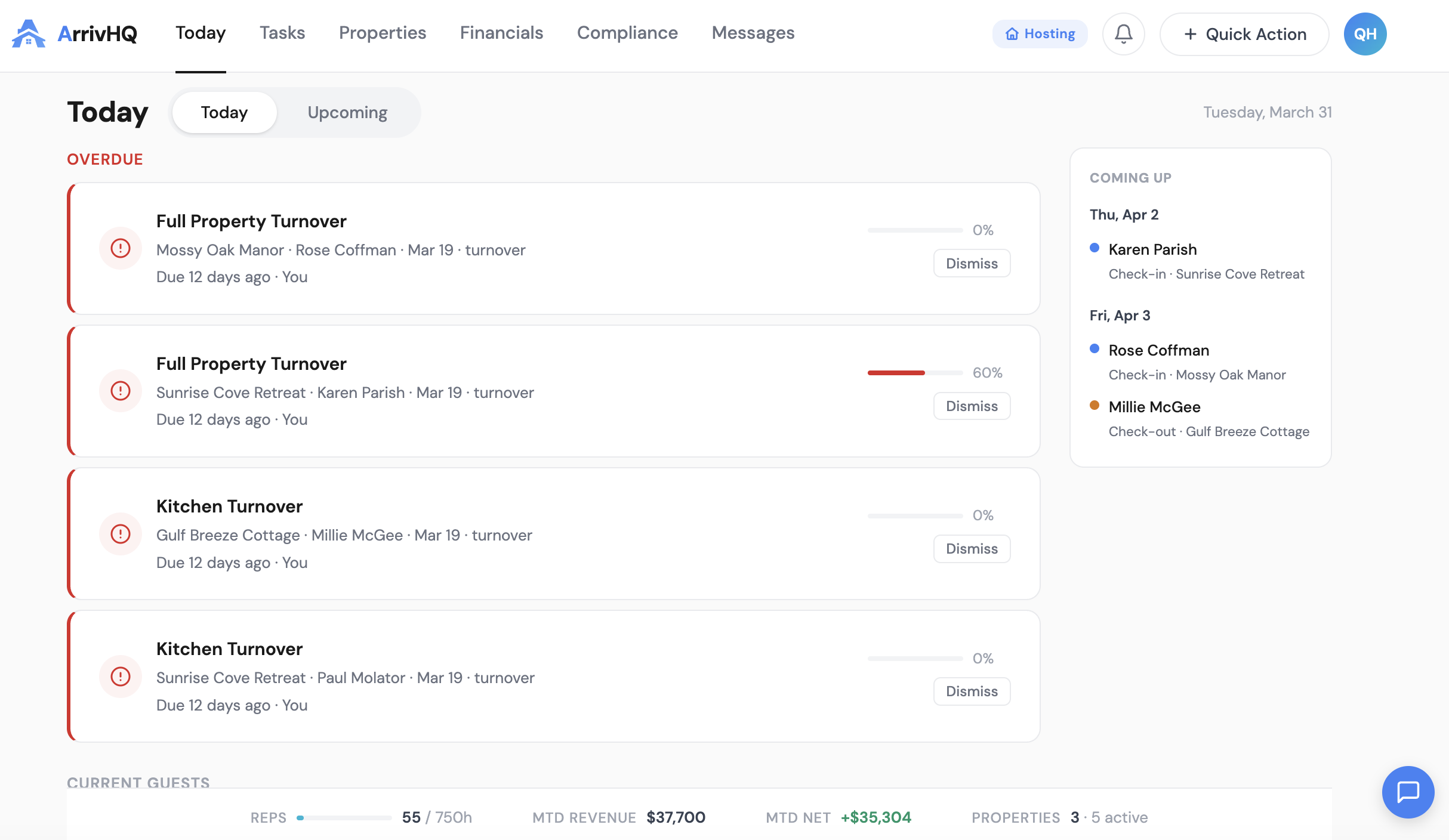Click the ArrivHQ logo icon
This screenshot has width=1449, height=840.
click(29, 34)
